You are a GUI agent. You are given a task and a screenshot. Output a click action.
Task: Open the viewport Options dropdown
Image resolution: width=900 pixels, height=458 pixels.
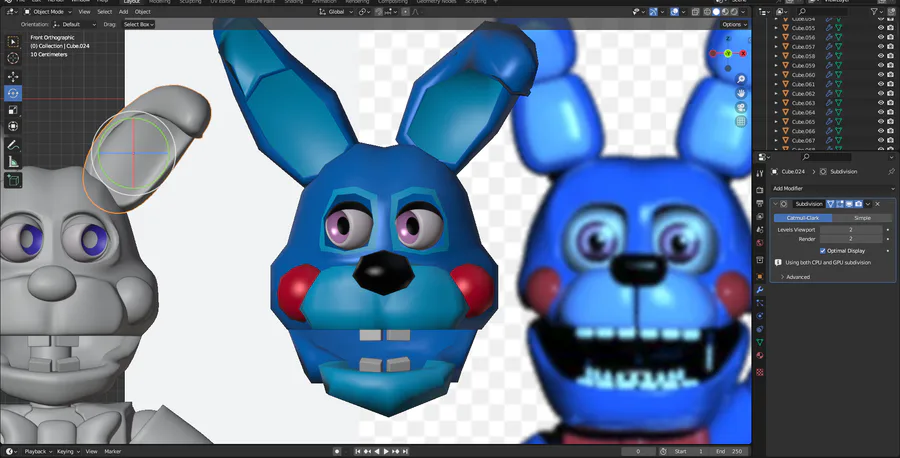pyautogui.click(x=735, y=24)
